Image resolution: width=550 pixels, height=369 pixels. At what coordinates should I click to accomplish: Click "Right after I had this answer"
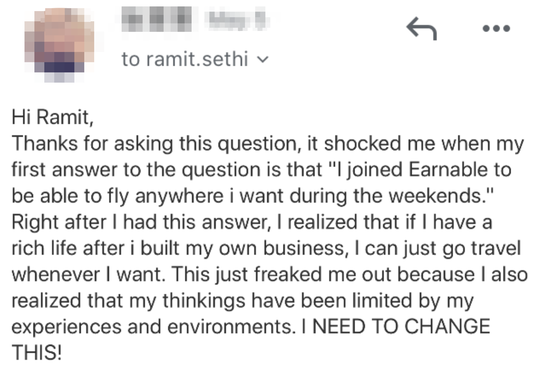[141, 222]
